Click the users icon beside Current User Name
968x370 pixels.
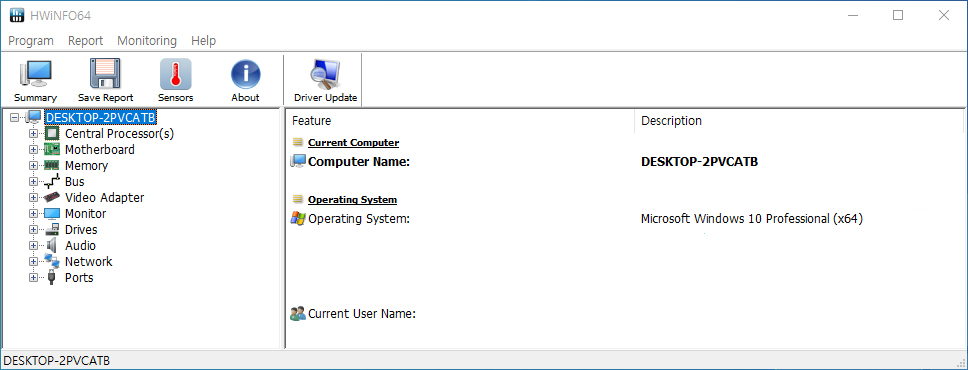298,313
